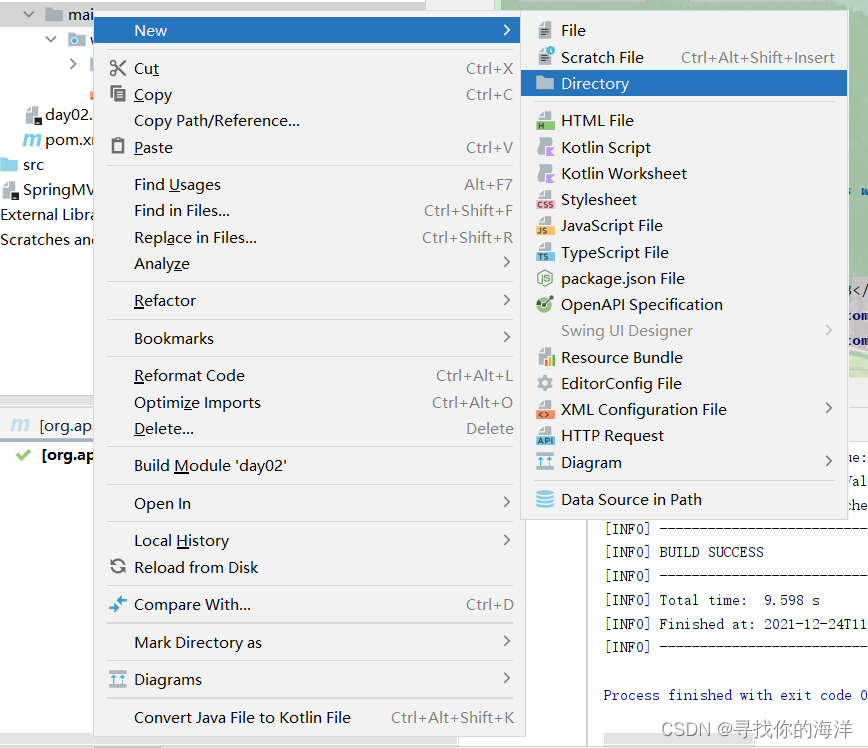Choose Find in Files menu entry
The height and width of the screenshot is (748, 868).
click(x=309, y=211)
